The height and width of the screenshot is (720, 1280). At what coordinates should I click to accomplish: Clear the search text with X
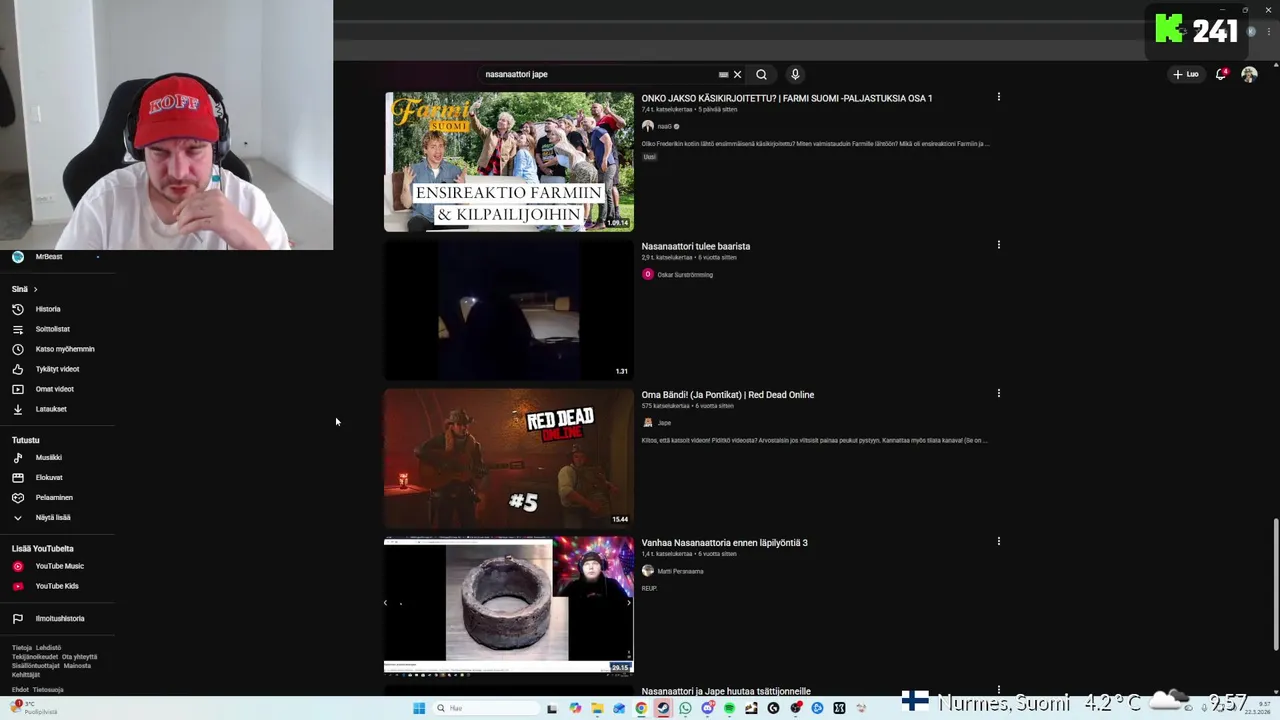737,74
